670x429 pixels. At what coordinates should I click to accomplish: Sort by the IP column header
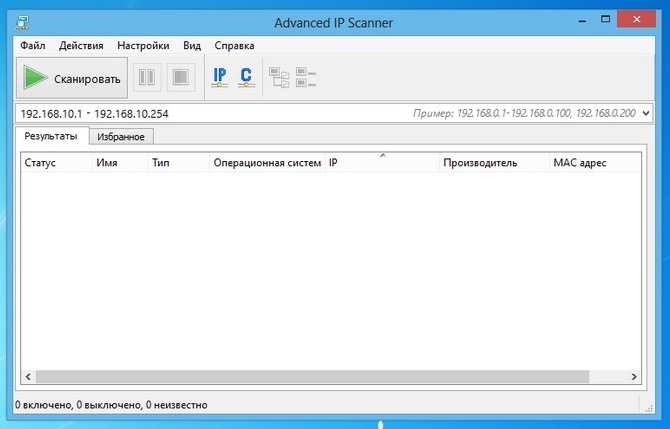click(x=382, y=163)
